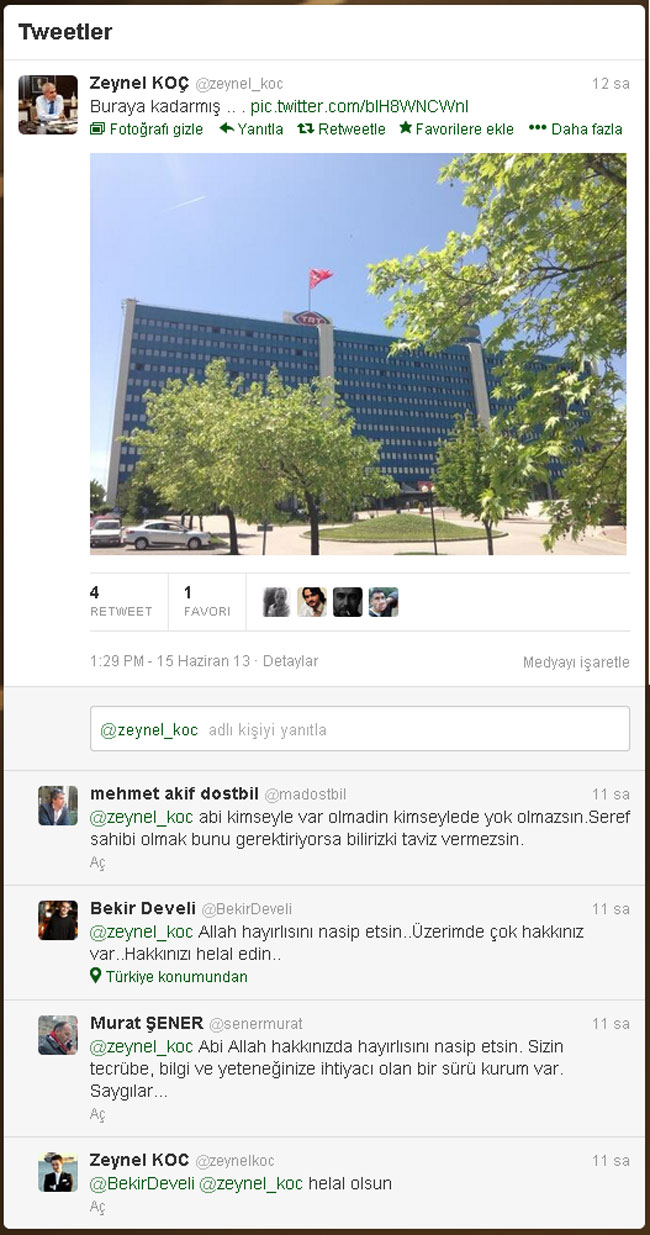This screenshot has height=1235, width=650.
Task: Open Murat ŞENER's profile avatar
Action: click(58, 1035)
